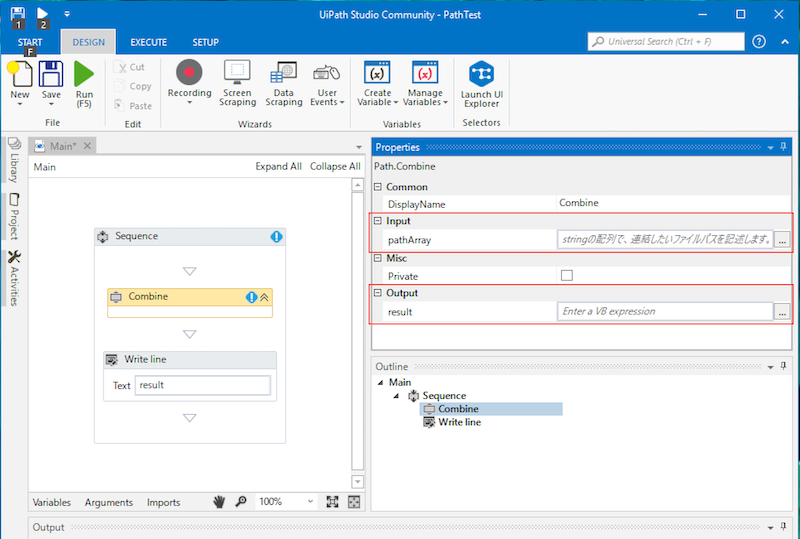Viewport: 800px width, 539px height.
Task: Open the help question mark icon
Action: pyautogui.click(x=759, y=42)
